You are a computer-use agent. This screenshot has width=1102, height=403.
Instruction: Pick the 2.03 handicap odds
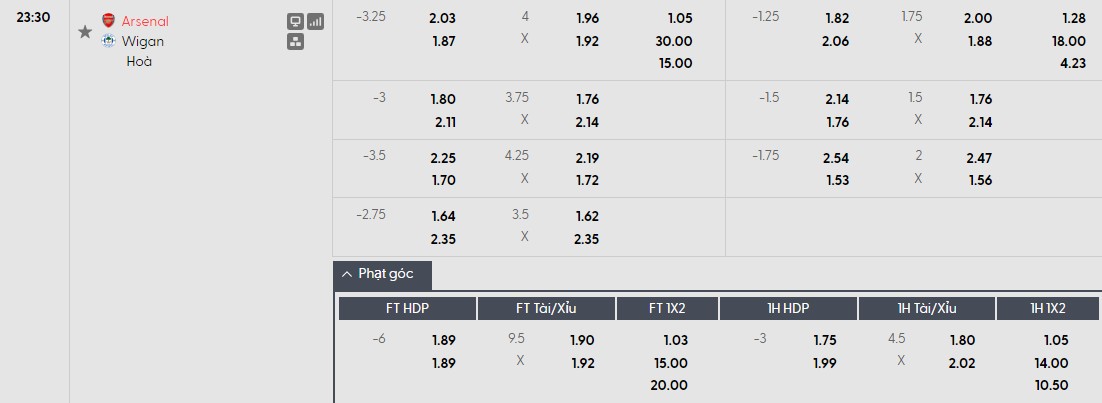(x=442, y=17)
